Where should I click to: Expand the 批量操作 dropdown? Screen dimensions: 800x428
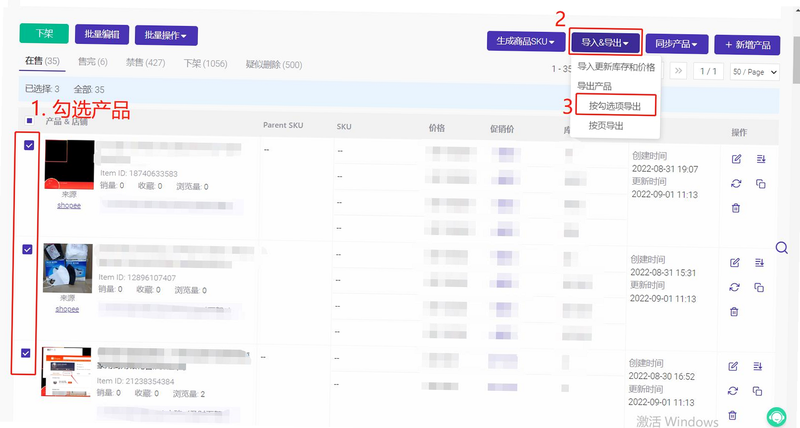coord(166,36)
